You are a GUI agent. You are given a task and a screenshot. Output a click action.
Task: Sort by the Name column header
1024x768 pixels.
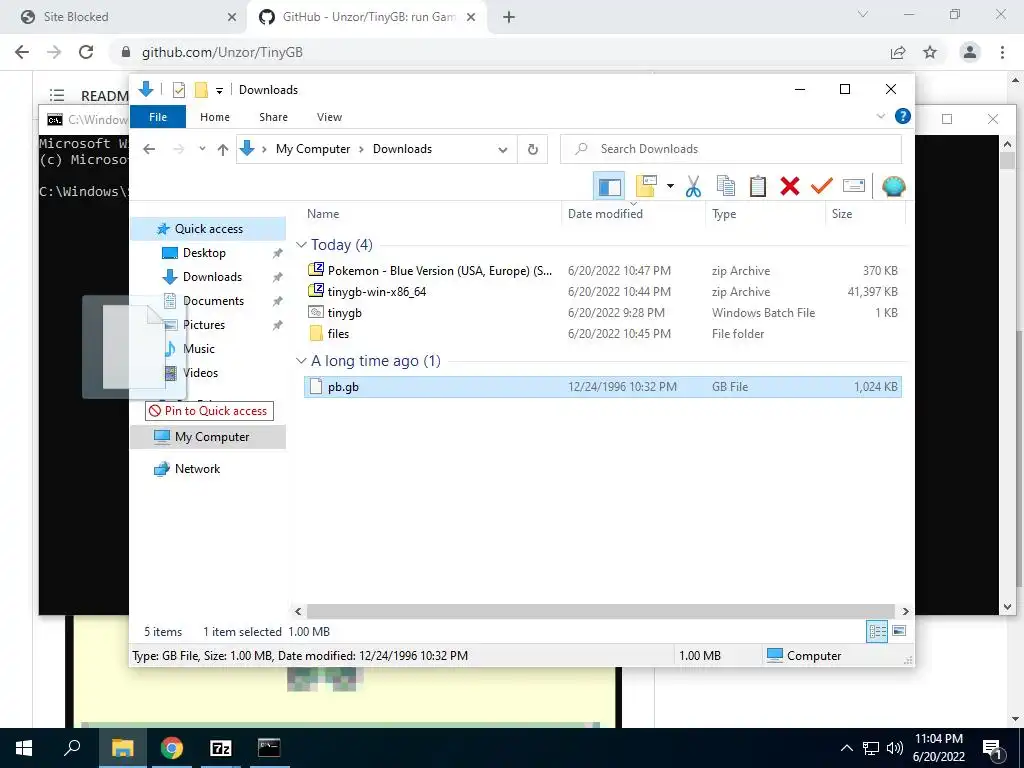[431, 214]
